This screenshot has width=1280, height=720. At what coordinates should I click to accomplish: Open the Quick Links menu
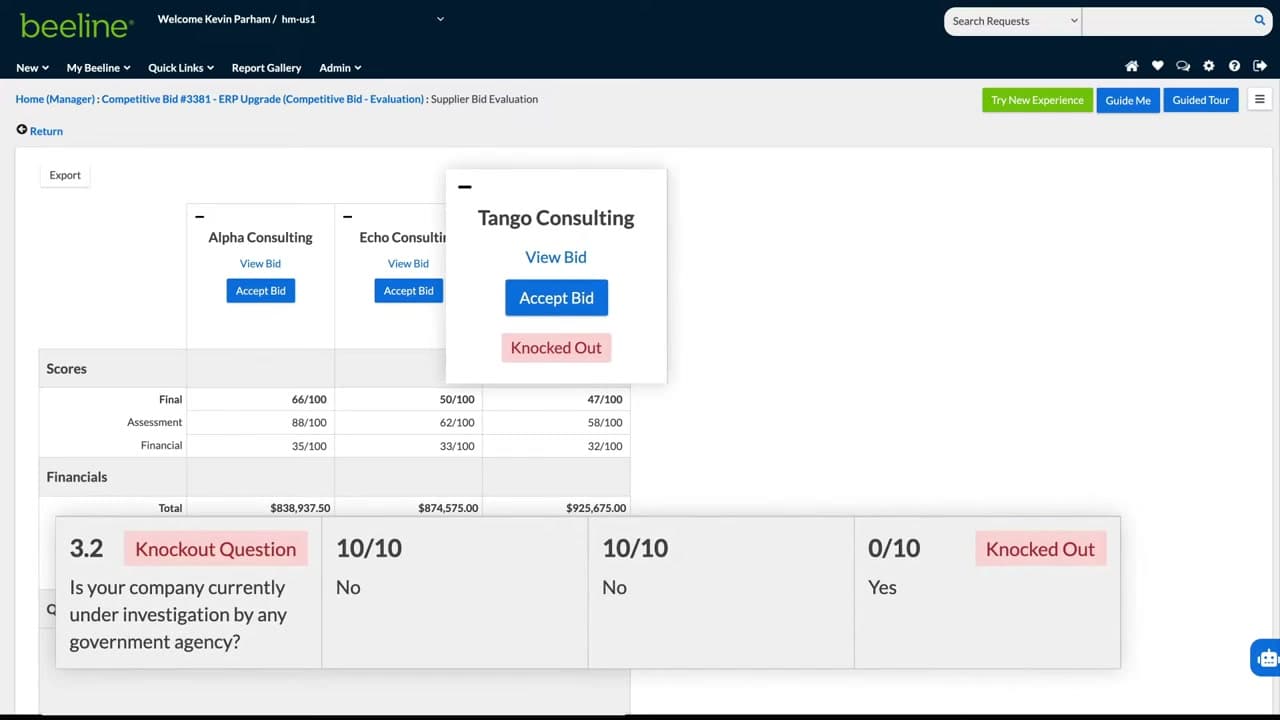point(181,68)
